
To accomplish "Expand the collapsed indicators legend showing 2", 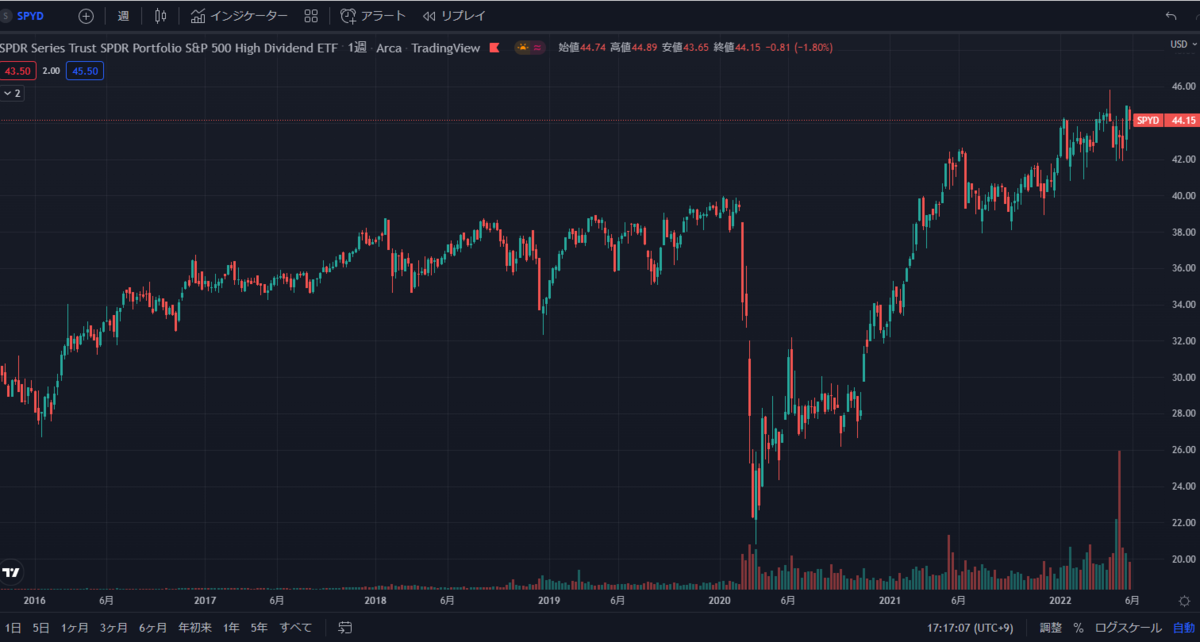I will coord(13,93).
